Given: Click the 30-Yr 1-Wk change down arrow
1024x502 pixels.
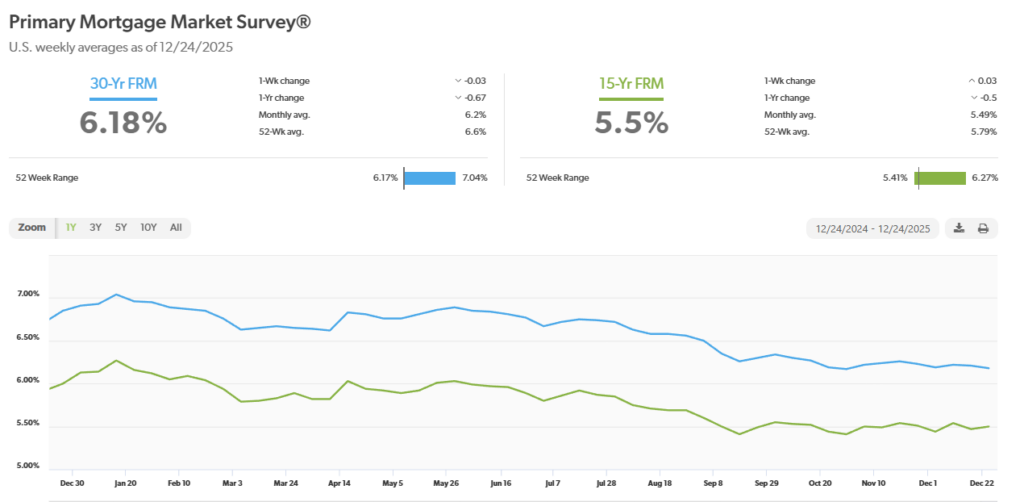Looking at the screenshot, I should [458, 80].
